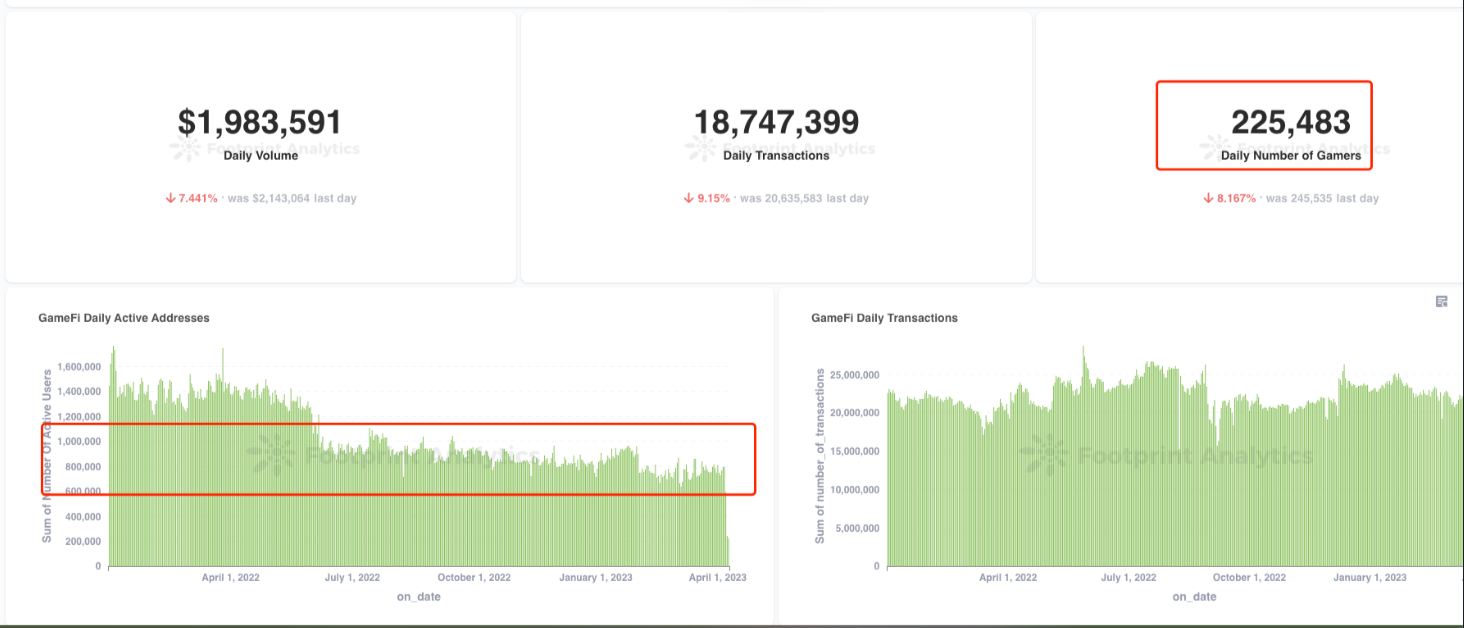Screen dimensions: 1464x628
Task: Click the red down arrow beside 7.441%
Action: click(x=171, y=198)
